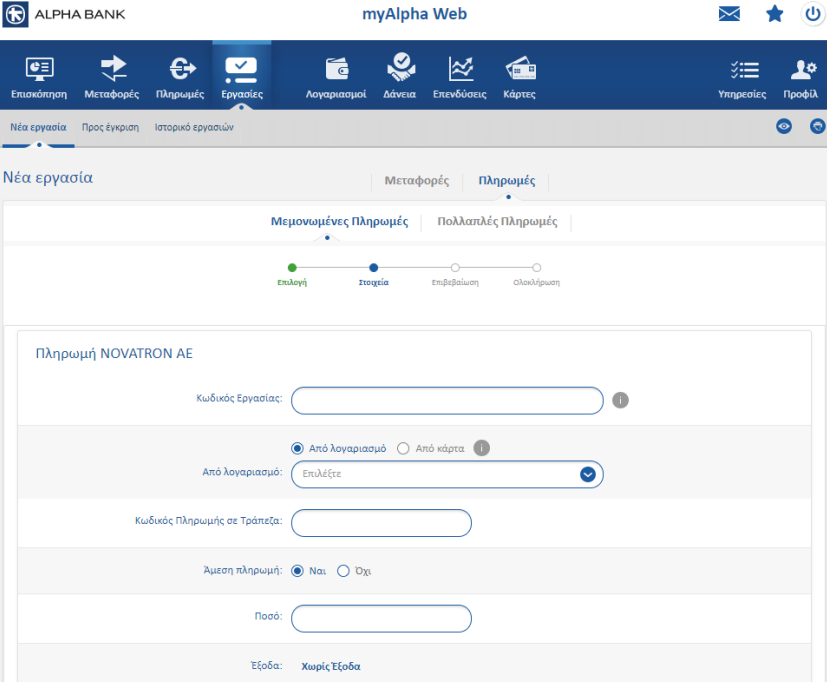Select Από κάρτα radio button
Viewport: 827px width, 683px height.
403,448
